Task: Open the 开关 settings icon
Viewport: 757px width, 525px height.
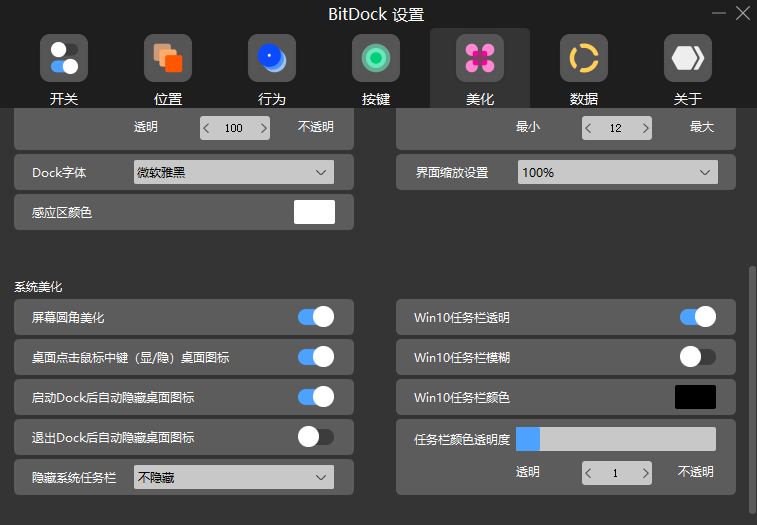Action: 64,58
